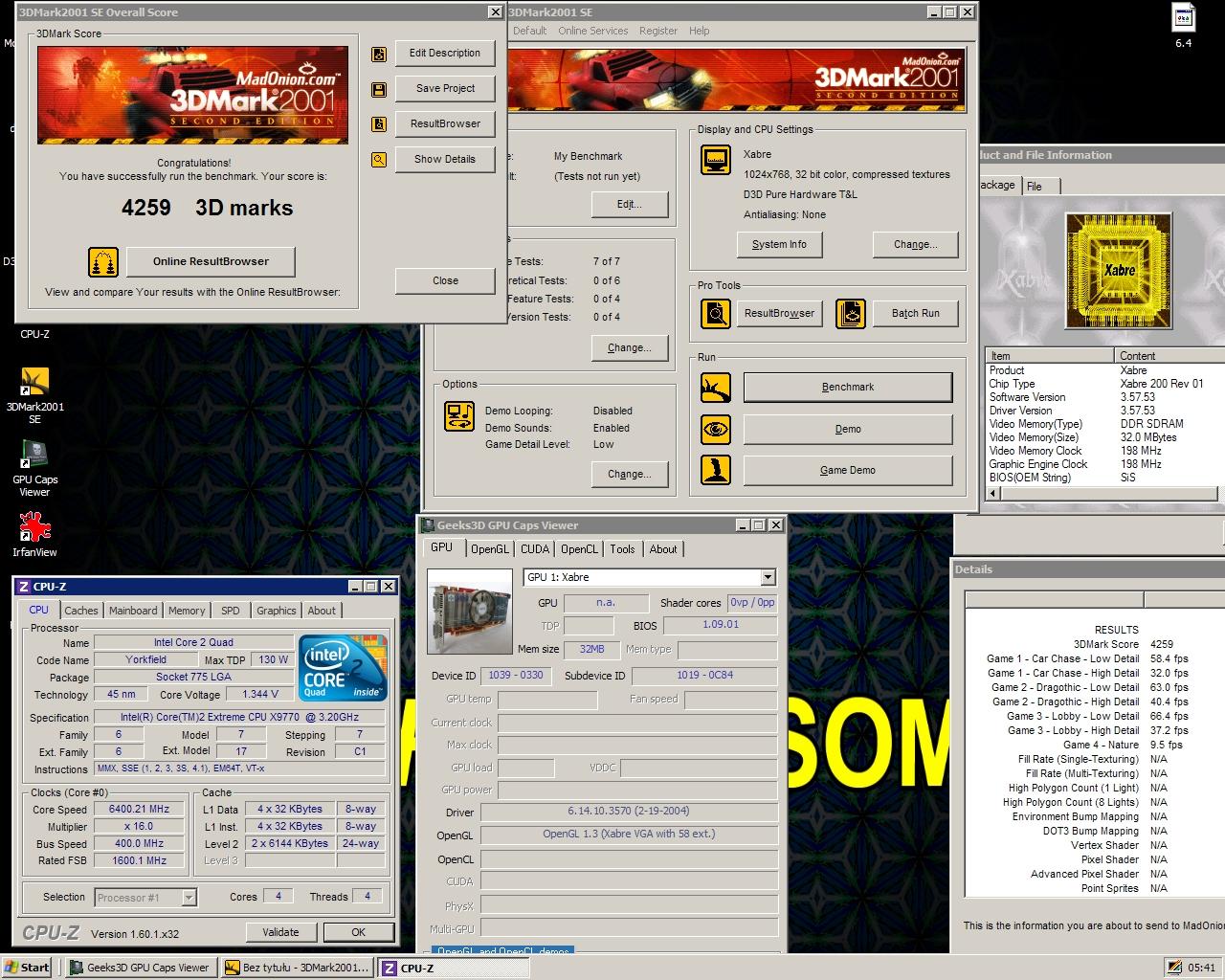The image size is (1225, 980).
Task: Click the Benchmark run icon
Action: click(715, 388)
